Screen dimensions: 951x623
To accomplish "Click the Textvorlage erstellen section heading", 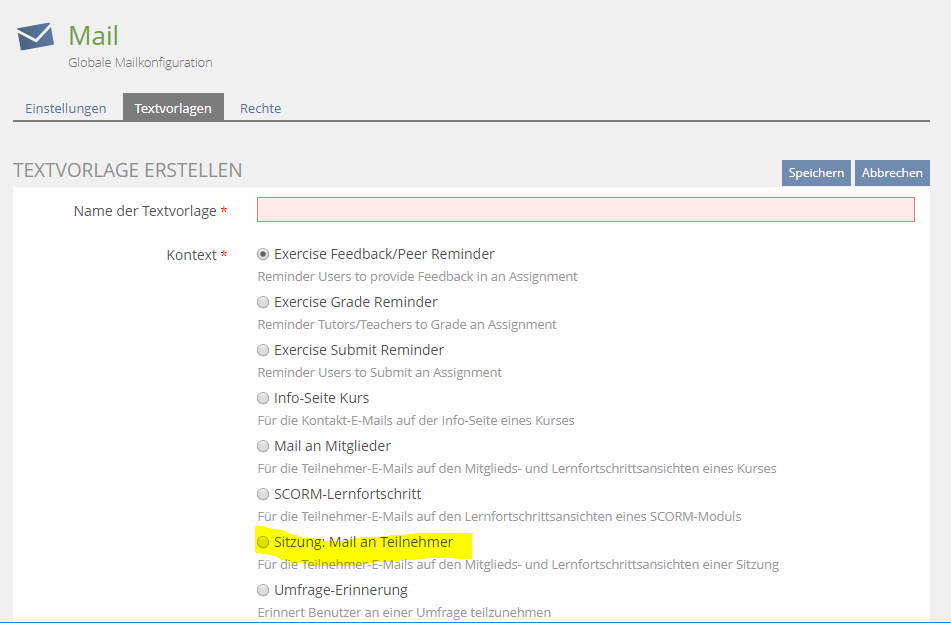I will pyautogui.click(x=128, y=171).
